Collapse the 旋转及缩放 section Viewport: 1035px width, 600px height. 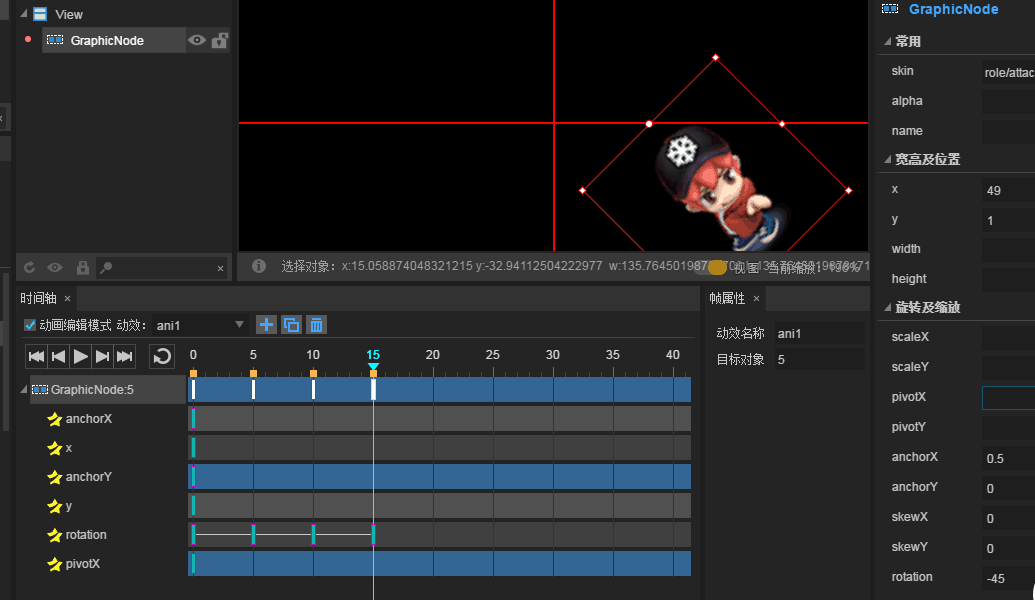(887, 308)
